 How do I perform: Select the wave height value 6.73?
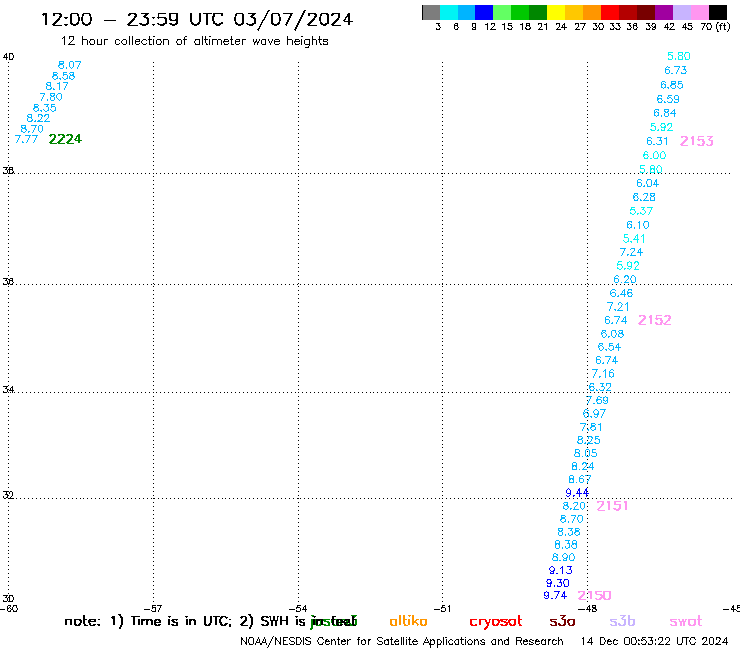(676, 71)
